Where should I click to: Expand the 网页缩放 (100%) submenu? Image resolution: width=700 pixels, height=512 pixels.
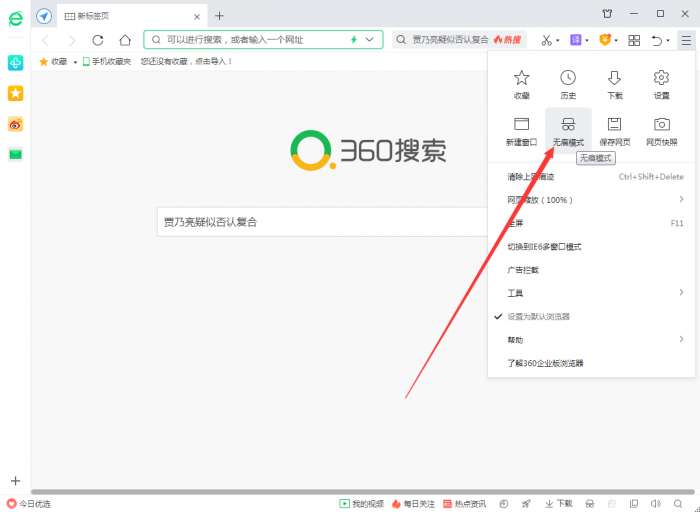[x=592, y=200]
